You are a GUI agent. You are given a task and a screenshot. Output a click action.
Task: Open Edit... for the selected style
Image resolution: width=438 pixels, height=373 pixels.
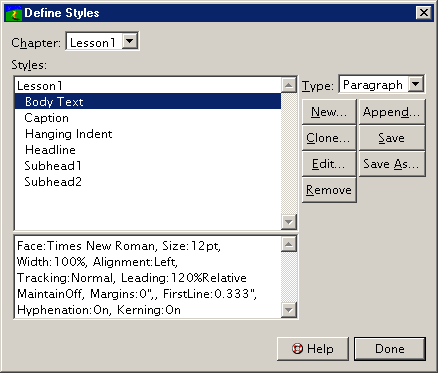pyautogui.click(x=329, y=164)
